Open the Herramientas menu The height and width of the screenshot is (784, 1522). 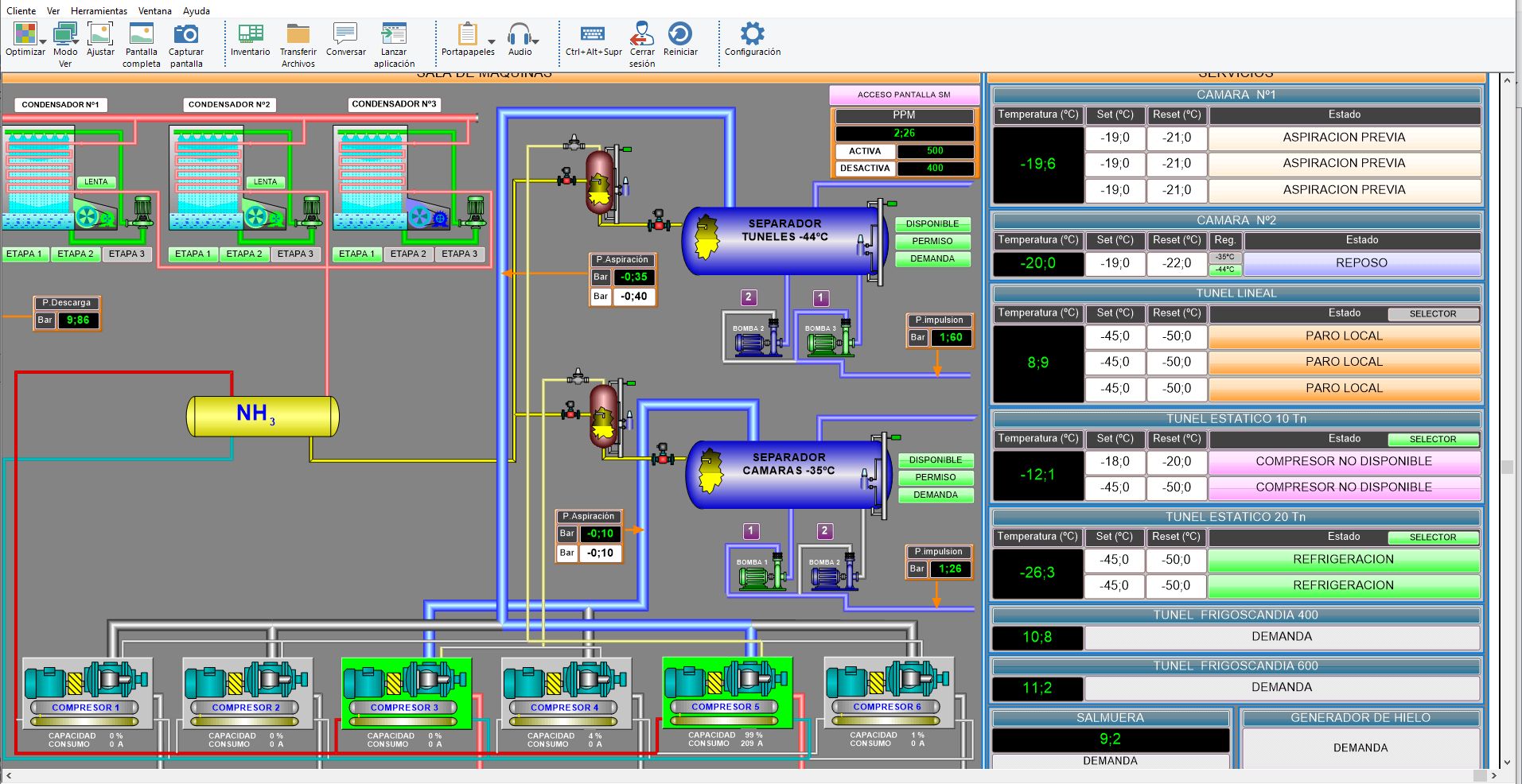pos(99,11)
